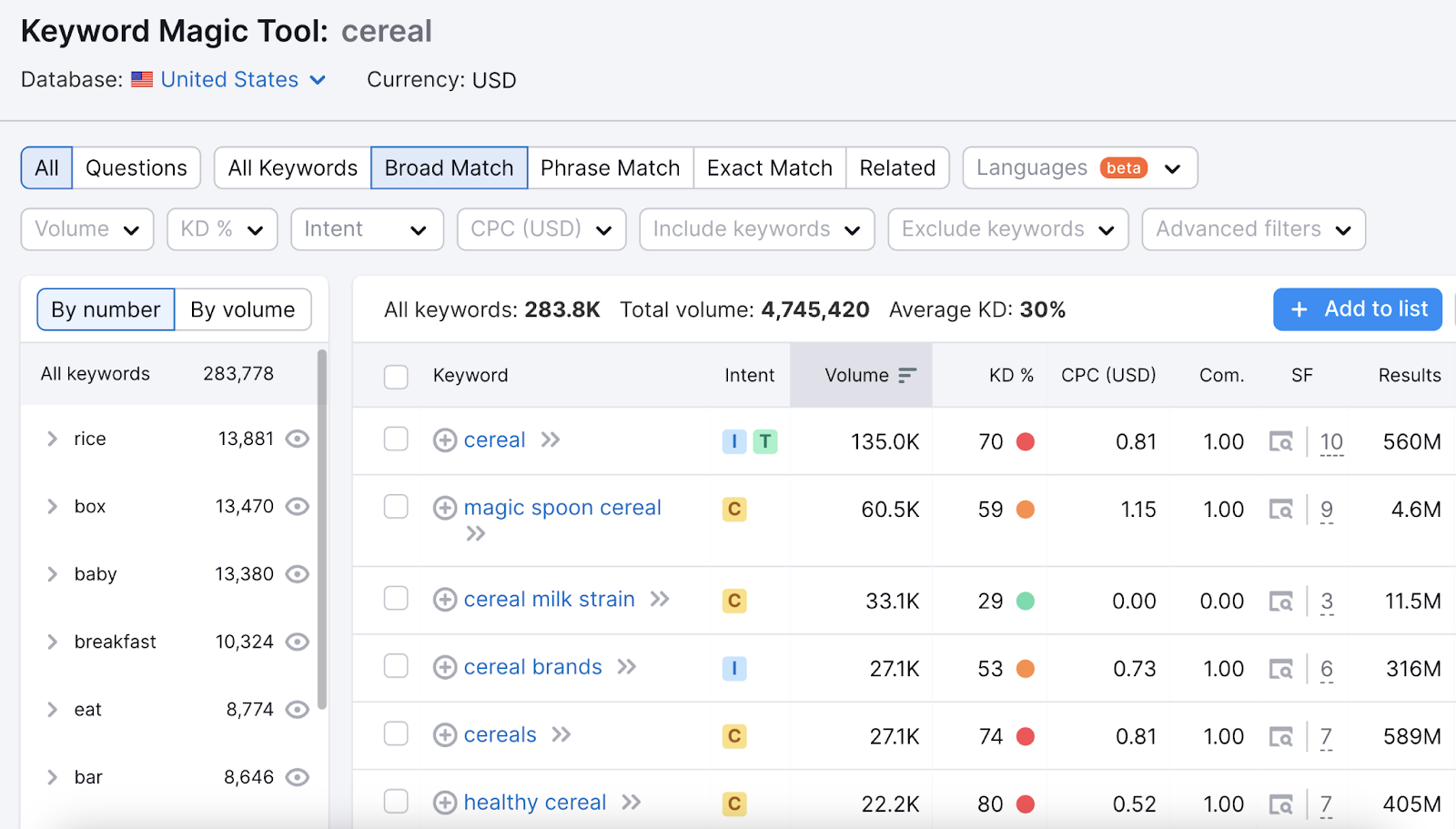The width and height of the screenshot is (1456, 829).
Task: Click the blue "I" intent badge for cereal
Action: click(734, 441)
